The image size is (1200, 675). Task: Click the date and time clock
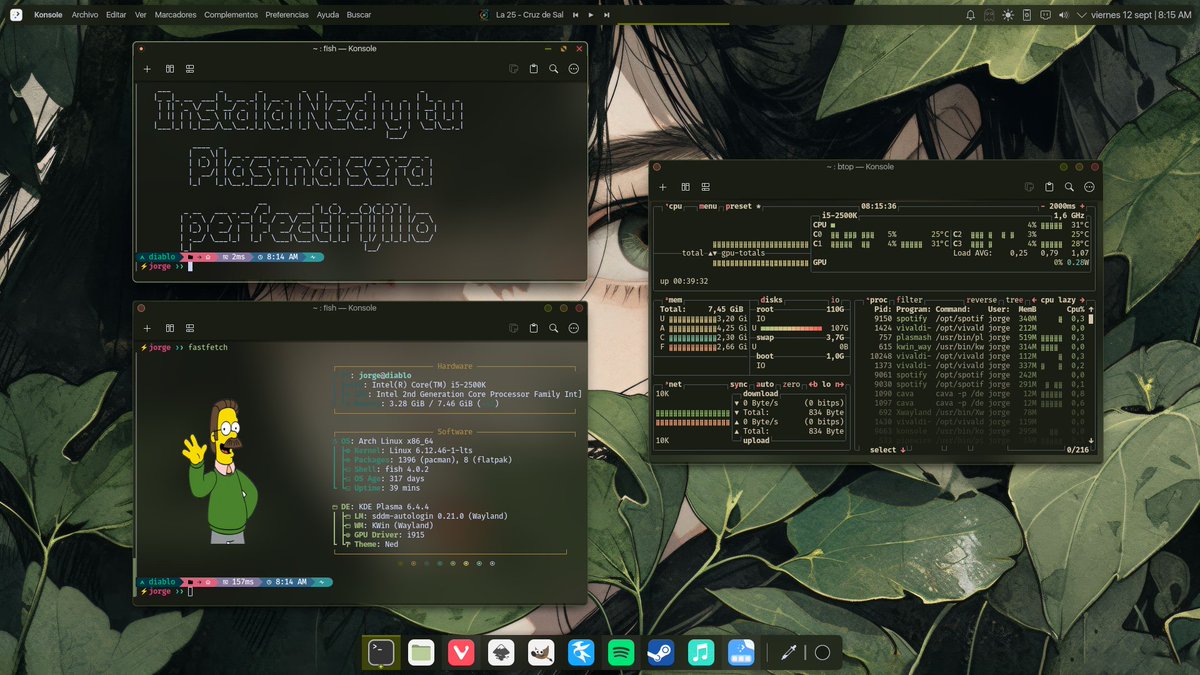pos(1142,15)
